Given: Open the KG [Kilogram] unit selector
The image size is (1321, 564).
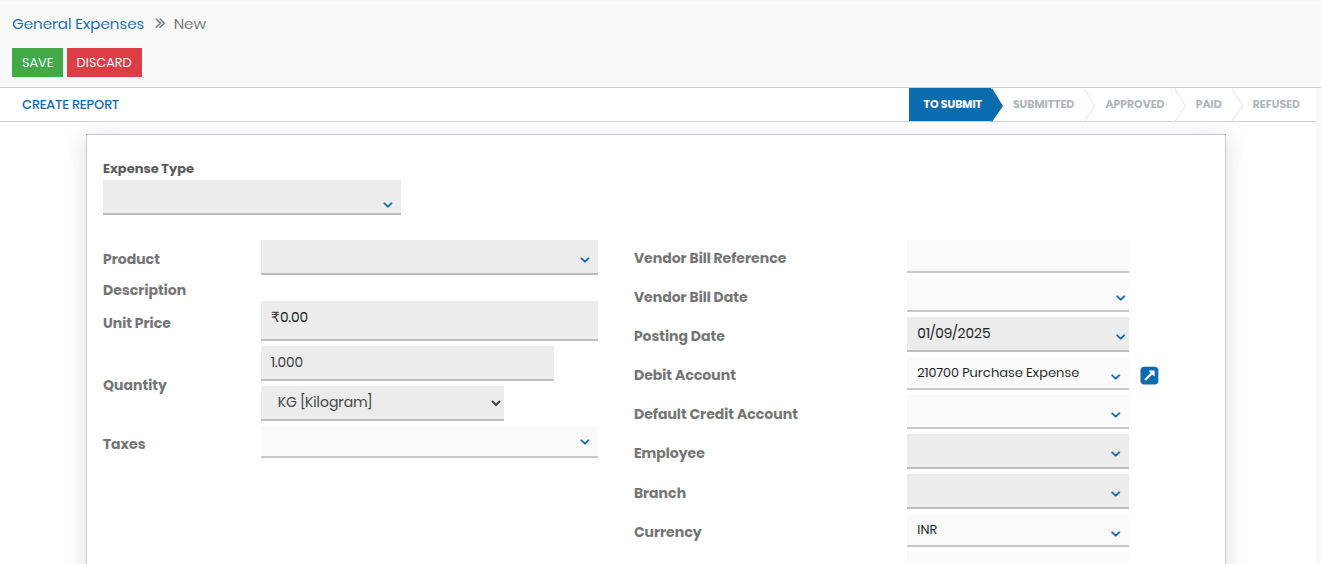Looking at the screenshot, I should coord(382,402).
